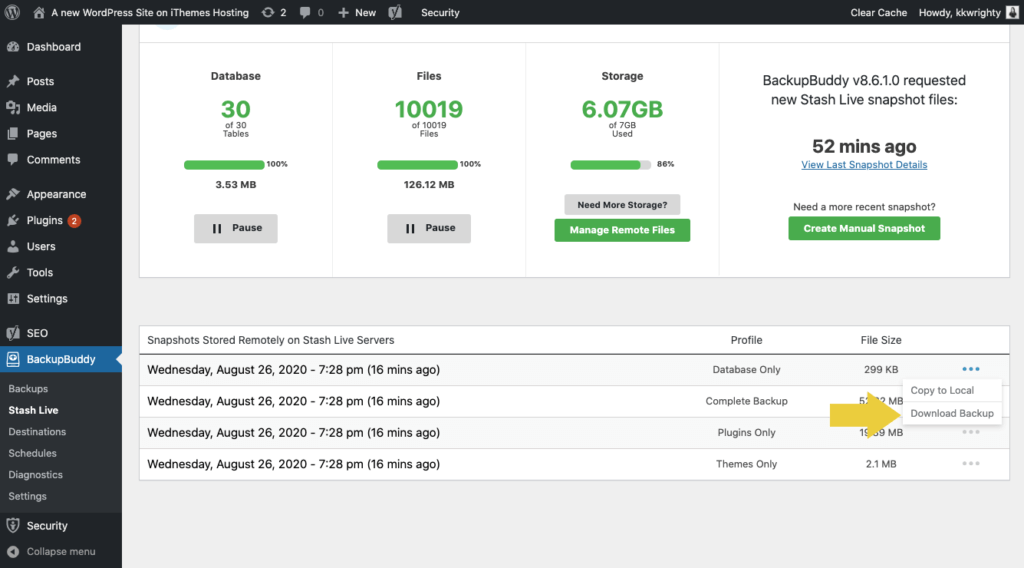The width and height of the screenshot is (1024, 568).
Task: Click the Profile column header
Action: [x=746, y=340]
